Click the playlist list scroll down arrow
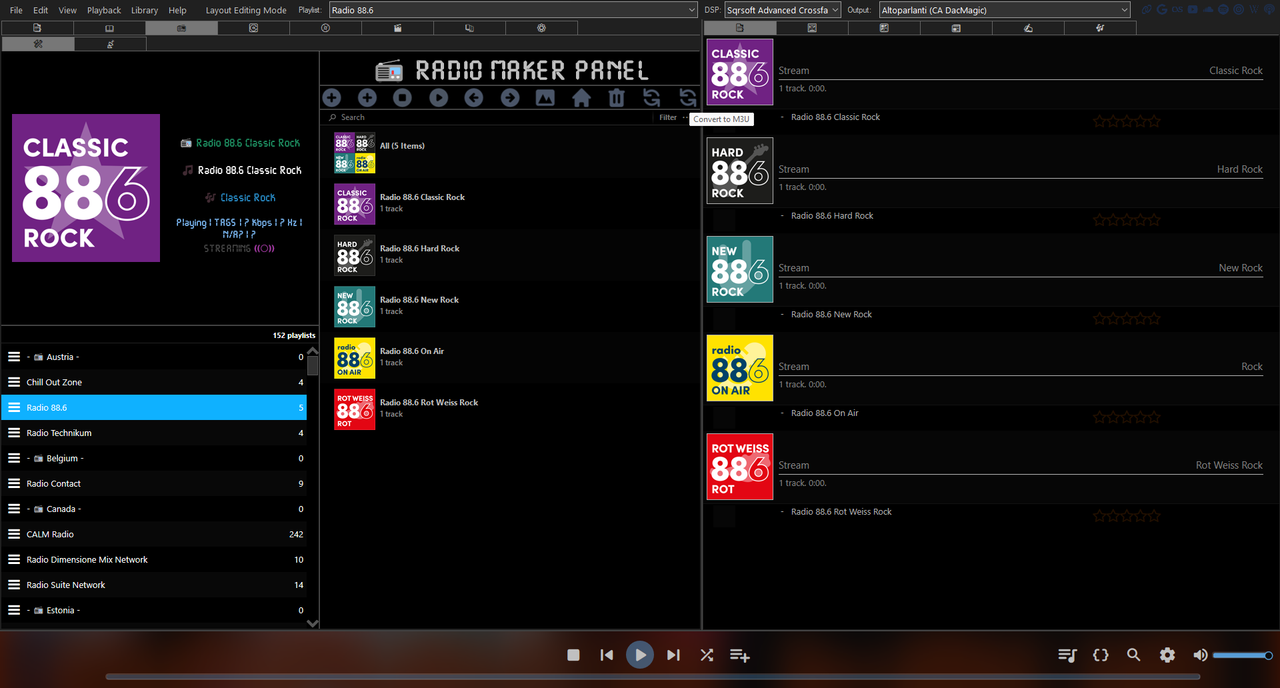The height and width of the screenshot is (688, 1280). click(x=312, y=622)
